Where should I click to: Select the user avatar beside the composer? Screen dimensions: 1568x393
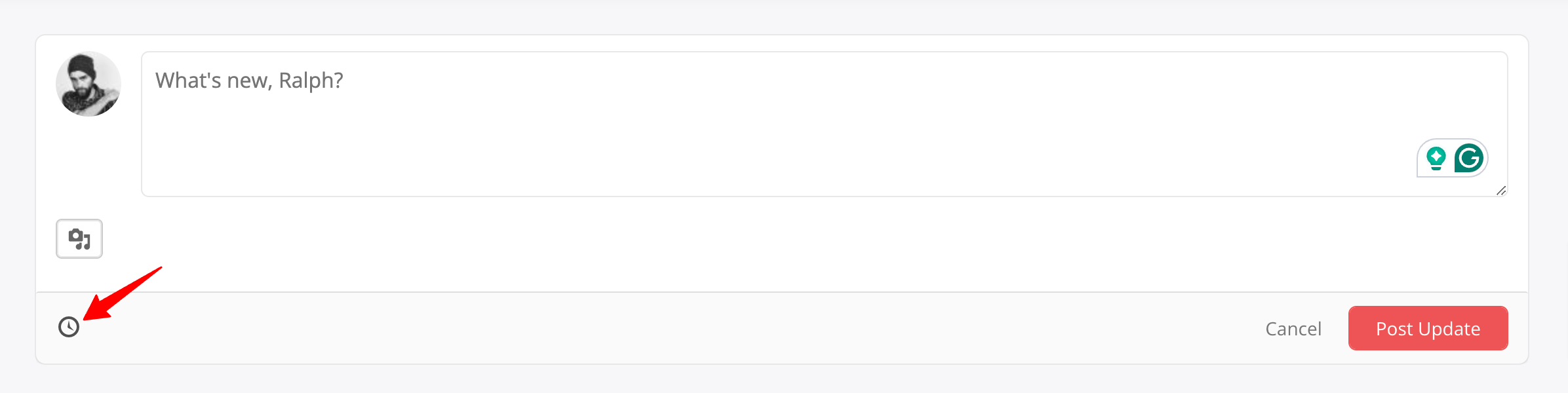[88, 84]
